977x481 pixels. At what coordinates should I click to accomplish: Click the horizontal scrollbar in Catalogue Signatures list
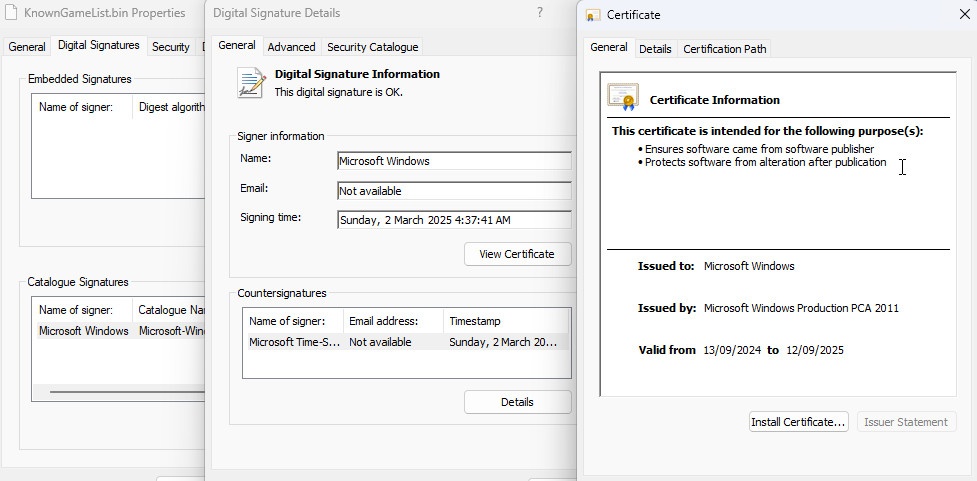(127, 392)
